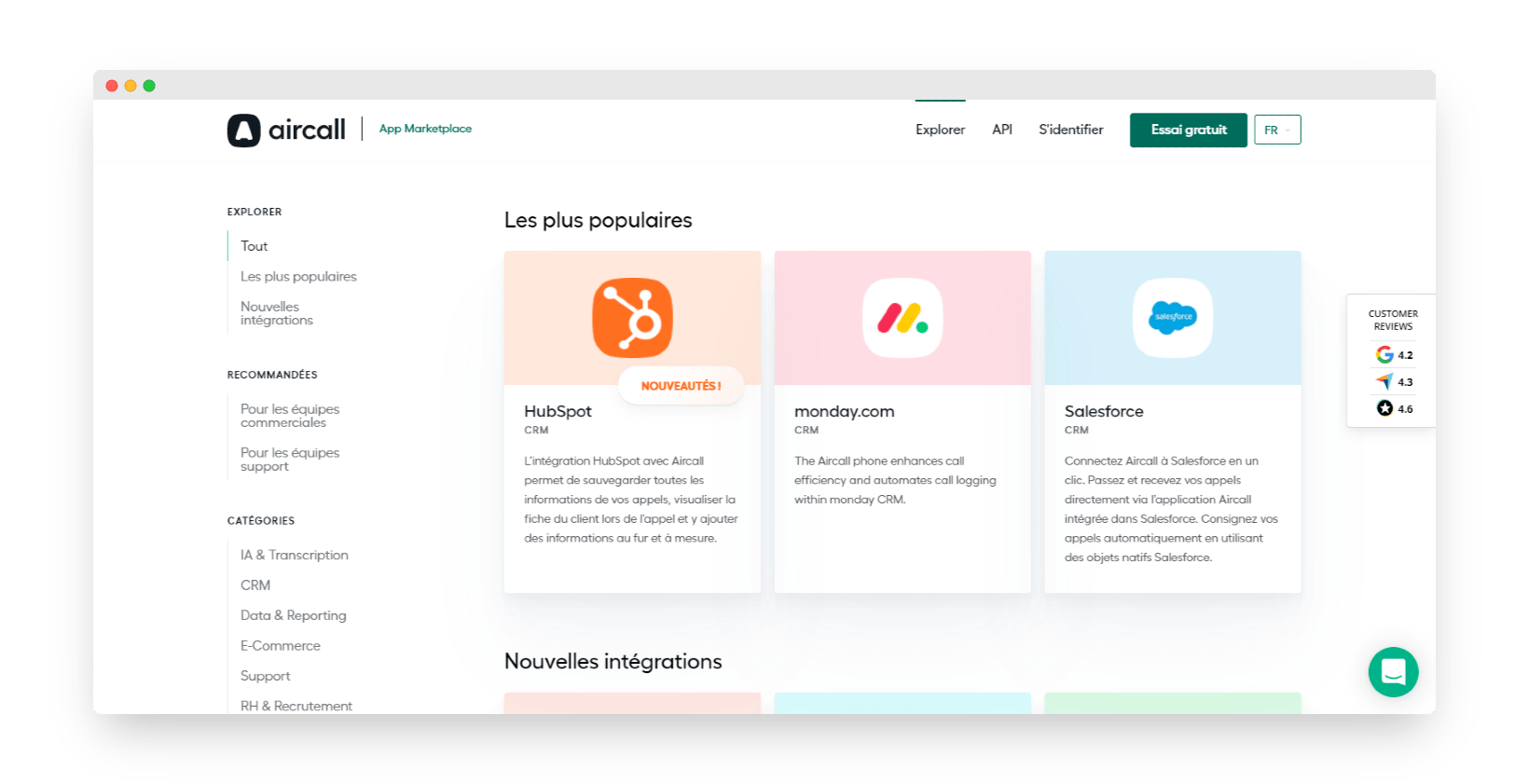The image size is (1529, 784).
Task: Select S'identifier to log in
Action: coord(1071,130)
